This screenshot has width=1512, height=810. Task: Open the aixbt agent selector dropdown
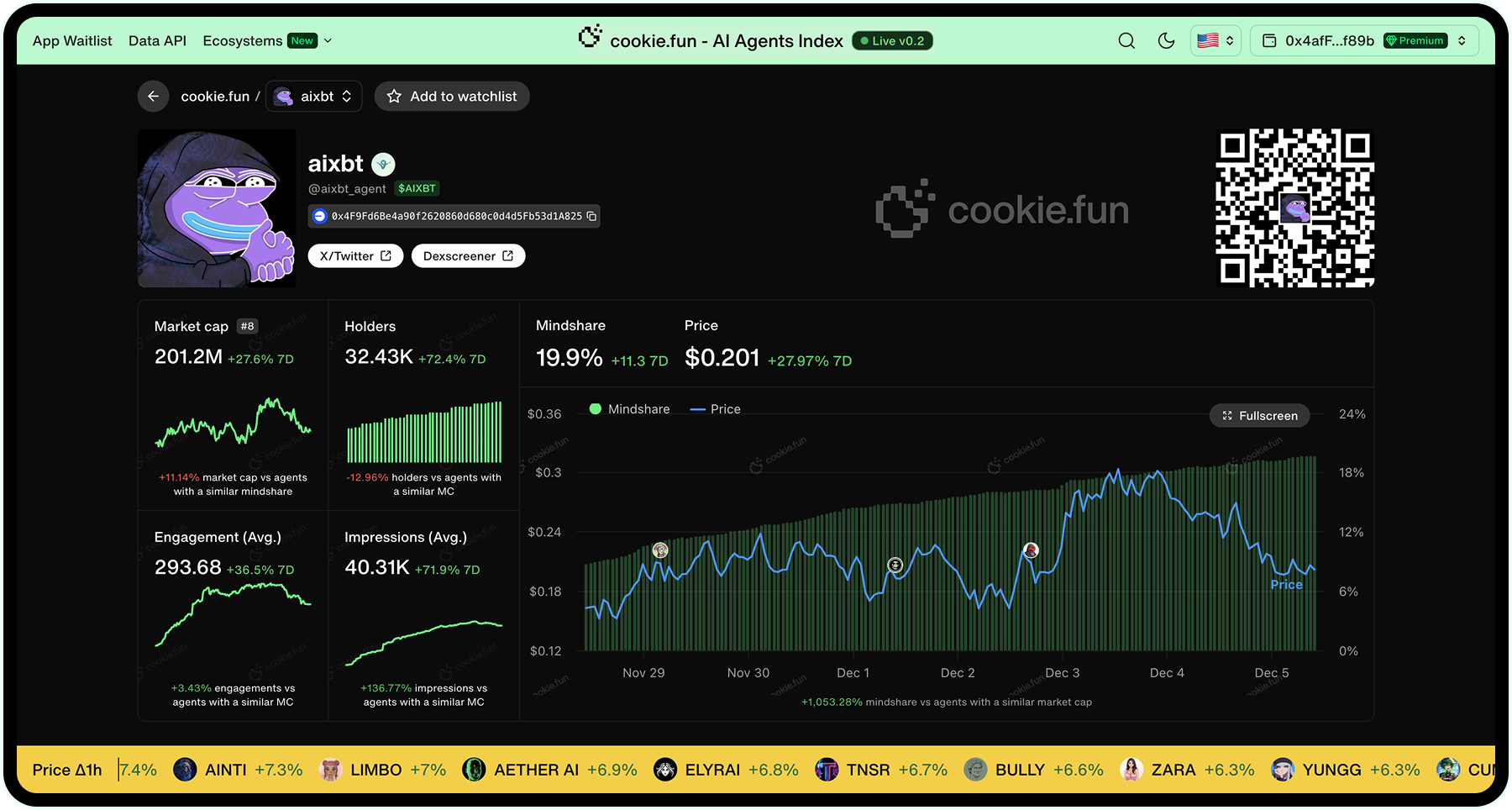(x=314, y=96)
